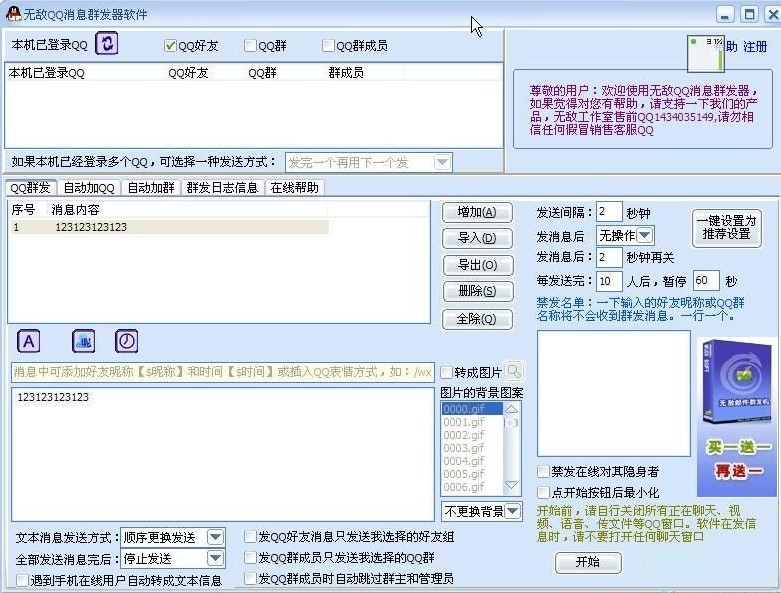Select 0000.gif in background list
The image size is (781, 593).
[472, 409]
